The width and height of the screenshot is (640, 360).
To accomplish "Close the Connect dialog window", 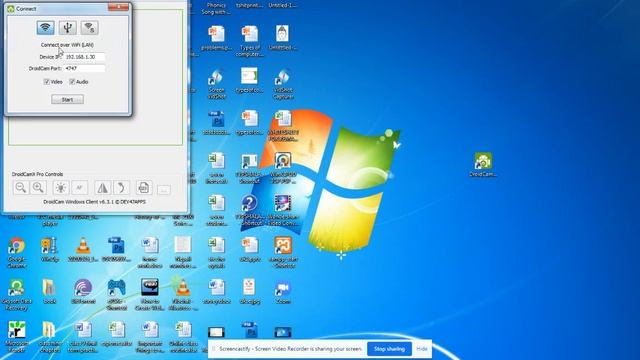I will click(118, 7).
